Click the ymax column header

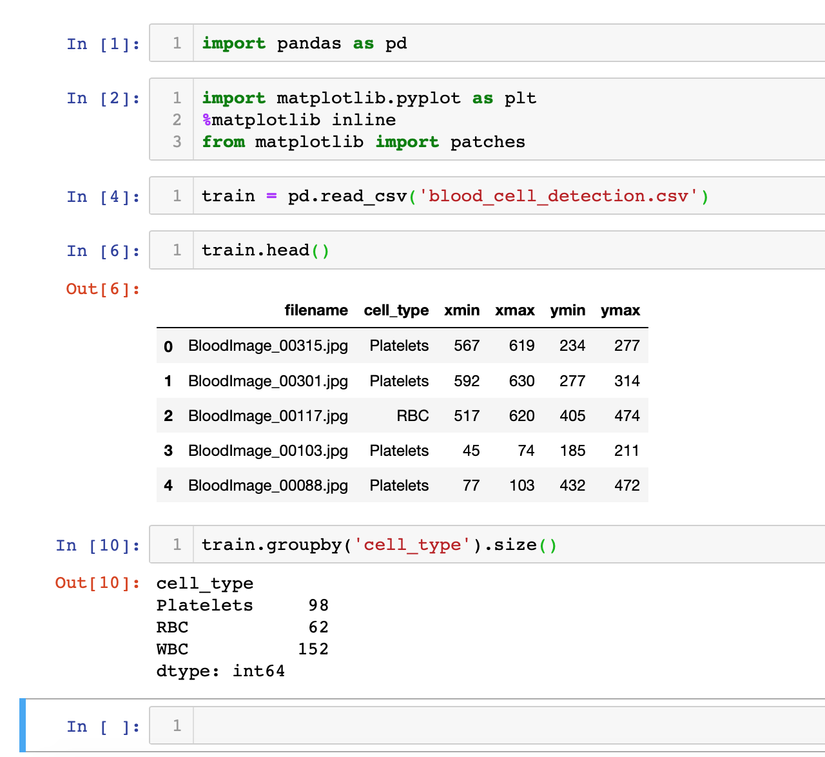tap(620, 311)
